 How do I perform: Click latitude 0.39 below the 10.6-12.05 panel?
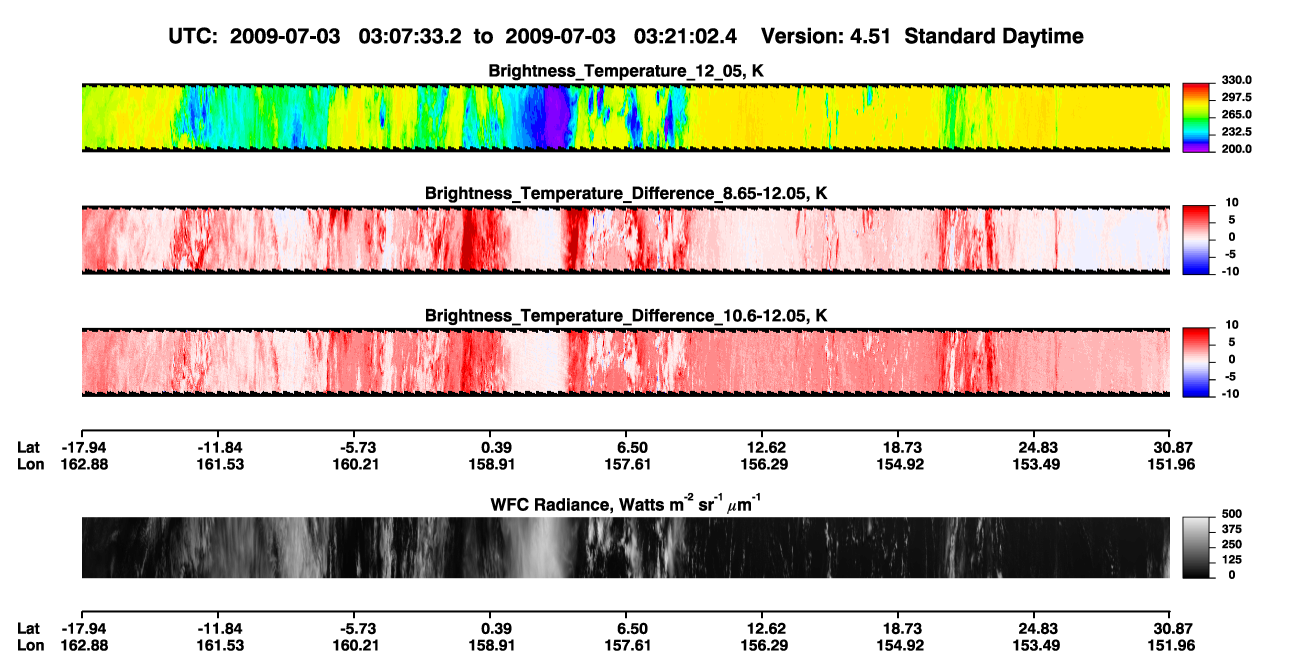pyautogui.click(x=496, y=447)
